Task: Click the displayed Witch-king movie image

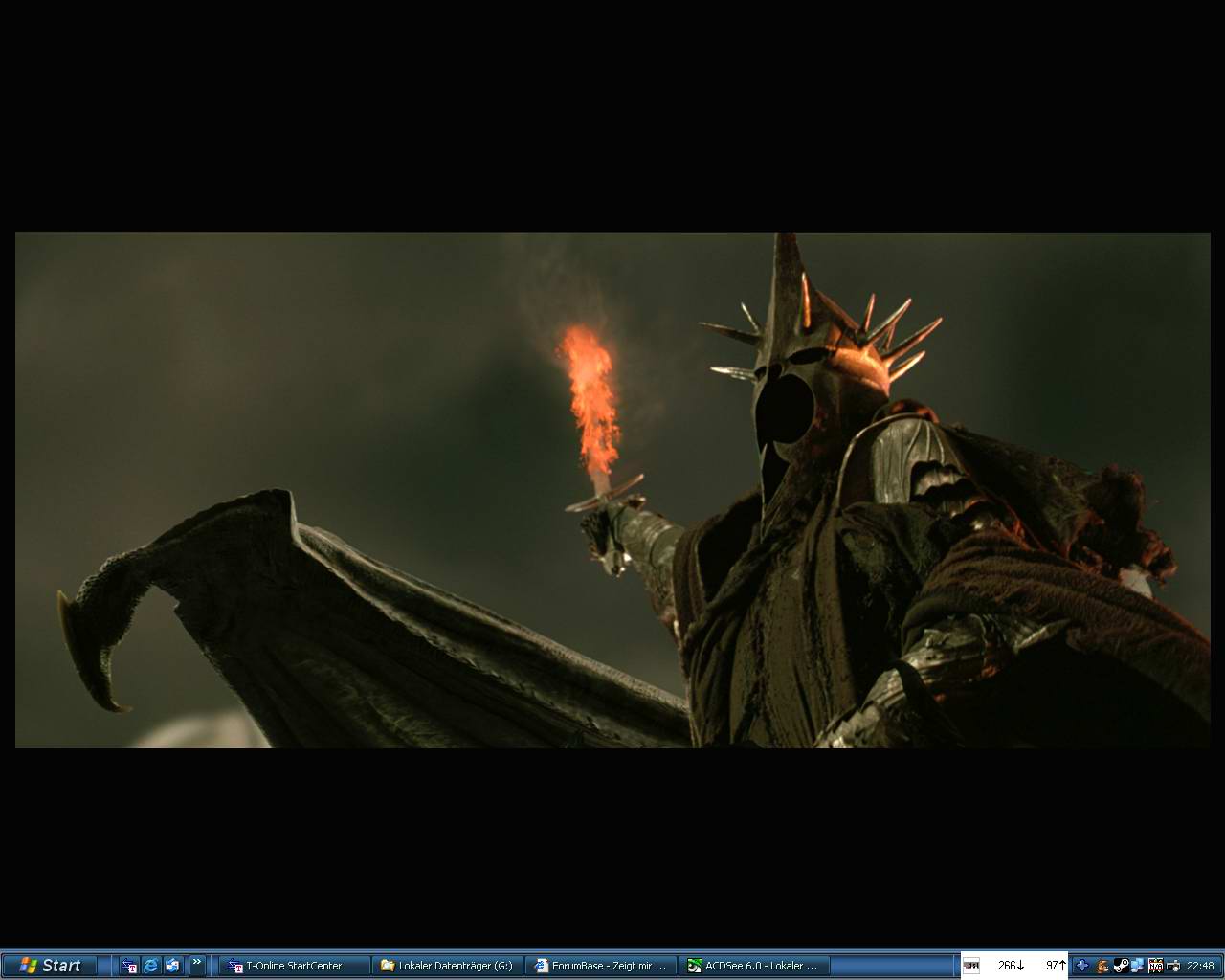Action: click(x=612, y=490)
